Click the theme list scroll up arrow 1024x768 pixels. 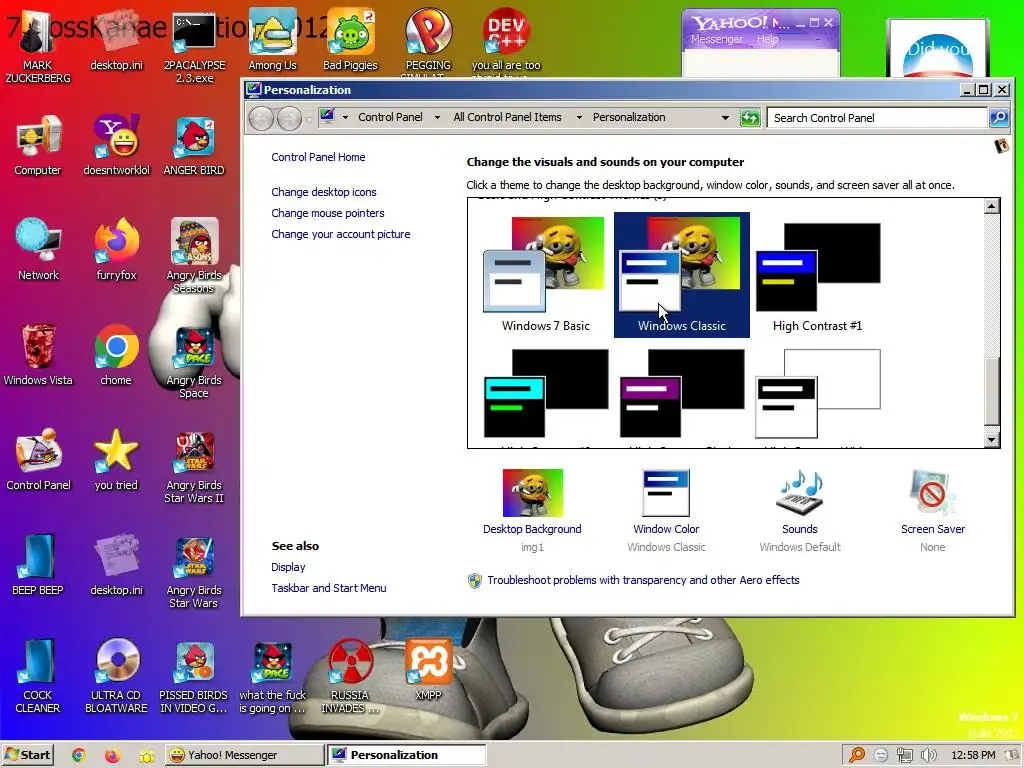(x=991, y=206)
